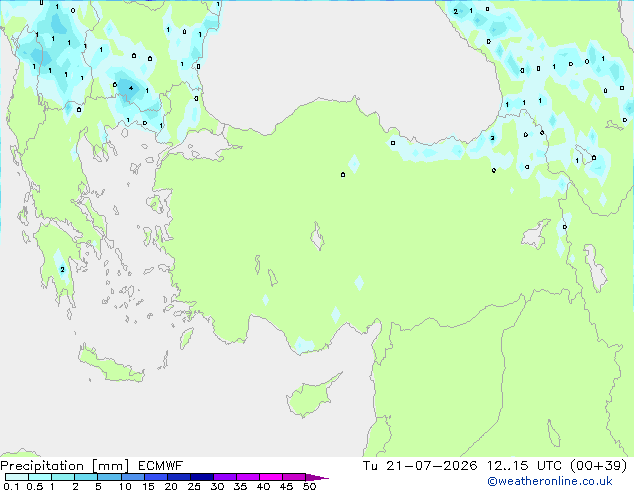The width and height of the screenshot is (634, 490).
Task: Select the legend swatch between 0.1 and 0.5
Action: [17, 477]
